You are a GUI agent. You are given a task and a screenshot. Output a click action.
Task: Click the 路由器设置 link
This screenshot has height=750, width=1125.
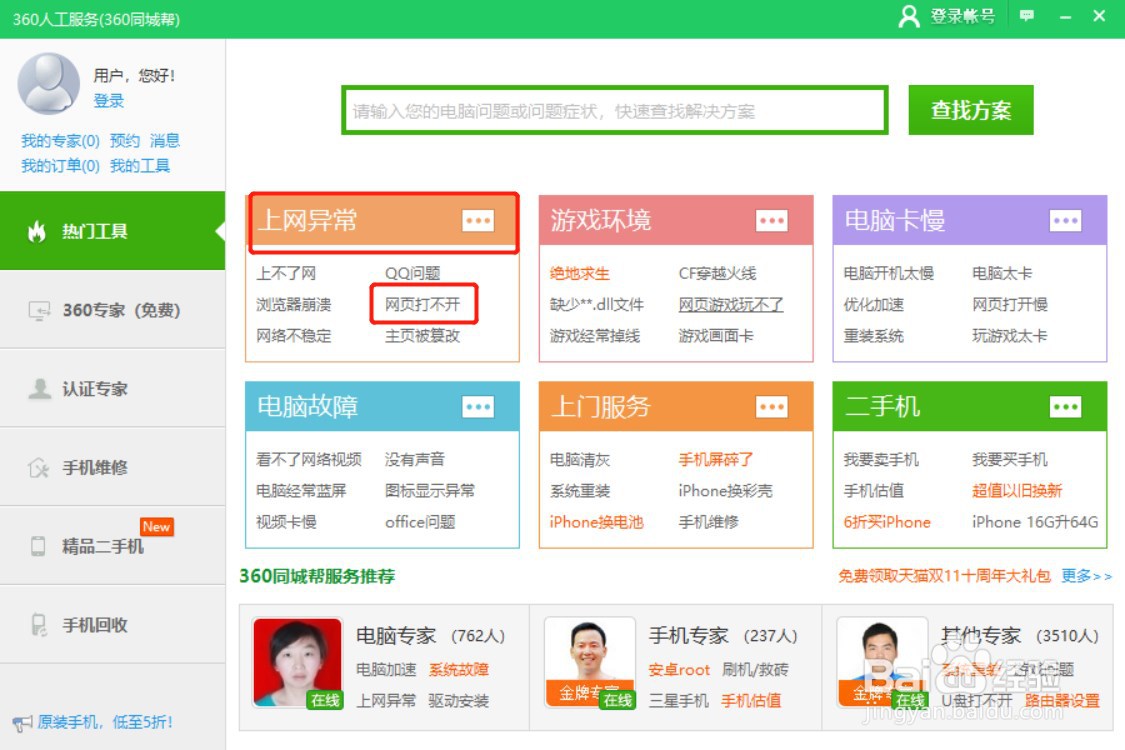[x=1063, y=700]
